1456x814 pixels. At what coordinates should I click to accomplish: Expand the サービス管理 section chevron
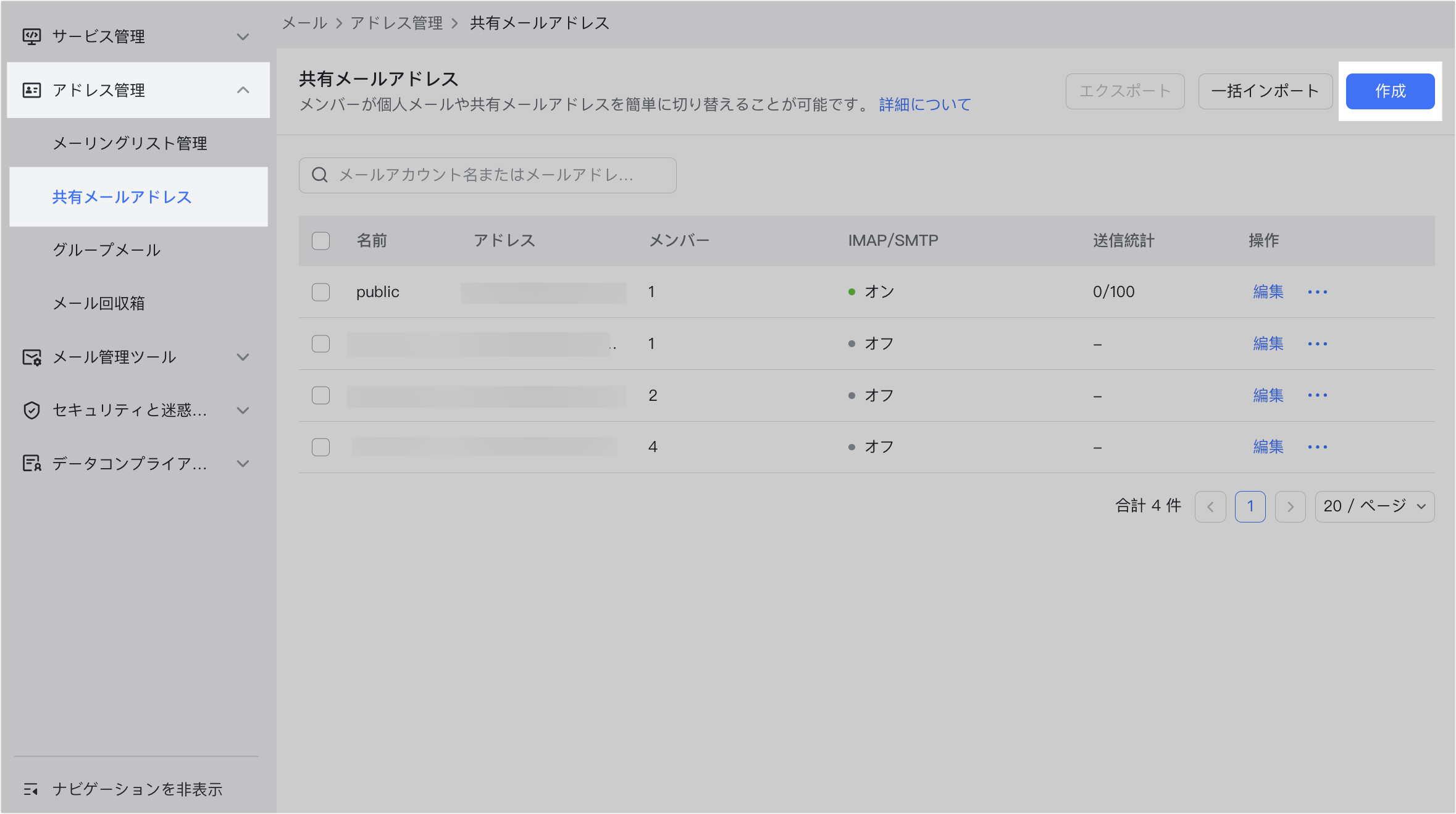[x=243, y=37]
